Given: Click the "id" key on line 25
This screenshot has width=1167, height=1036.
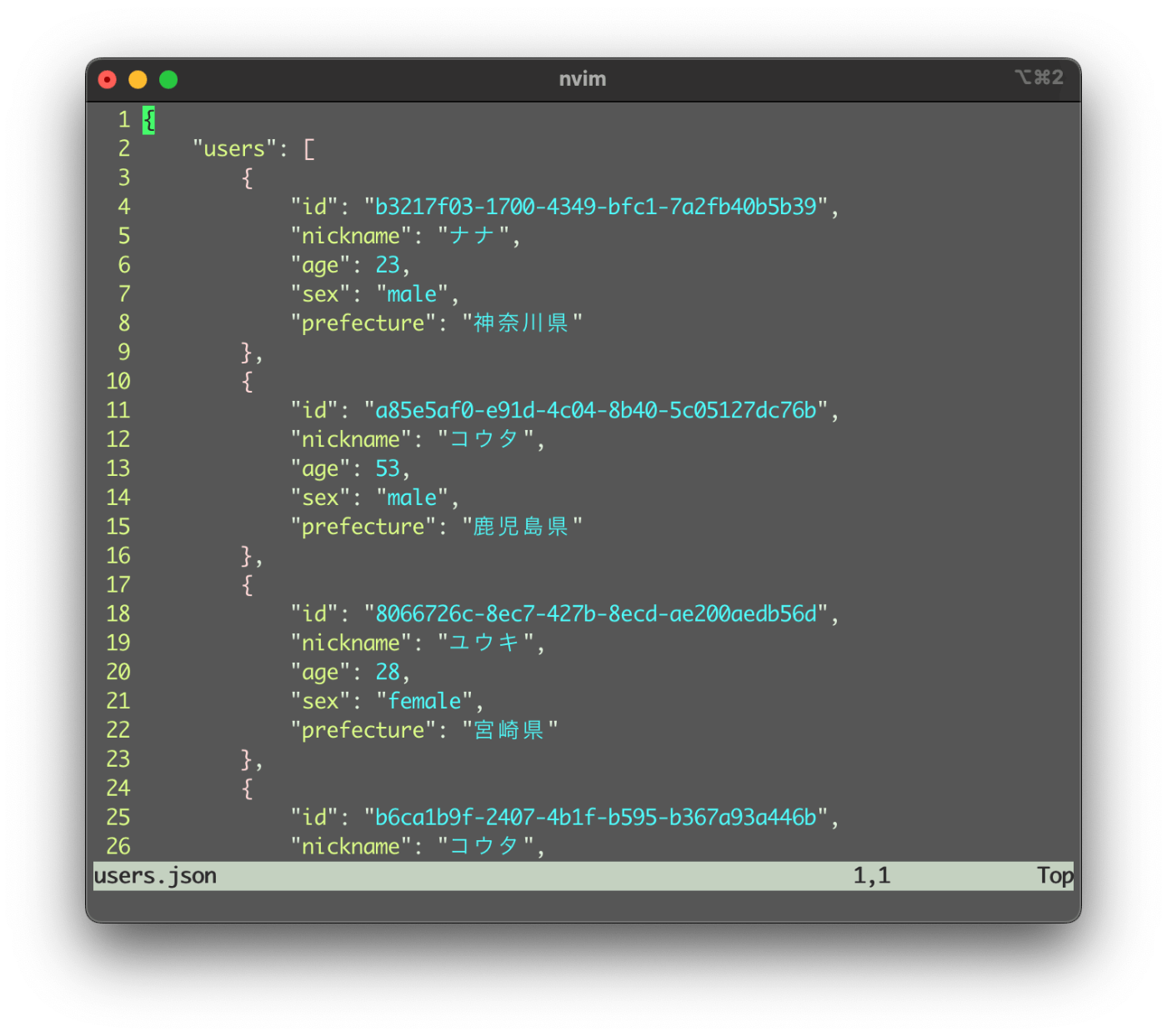Looking at the screenshot, I should 314,817.
